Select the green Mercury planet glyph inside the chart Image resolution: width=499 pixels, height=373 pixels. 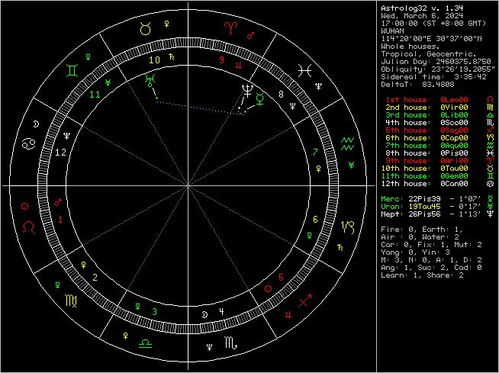(260, 100)
